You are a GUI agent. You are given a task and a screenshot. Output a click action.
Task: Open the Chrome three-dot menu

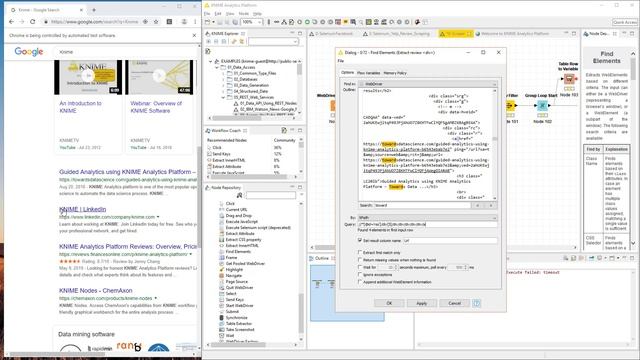[x=195, y=22]
